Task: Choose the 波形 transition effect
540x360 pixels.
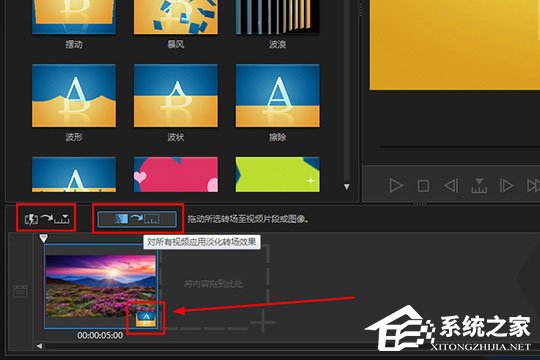Action: [74, 95]
